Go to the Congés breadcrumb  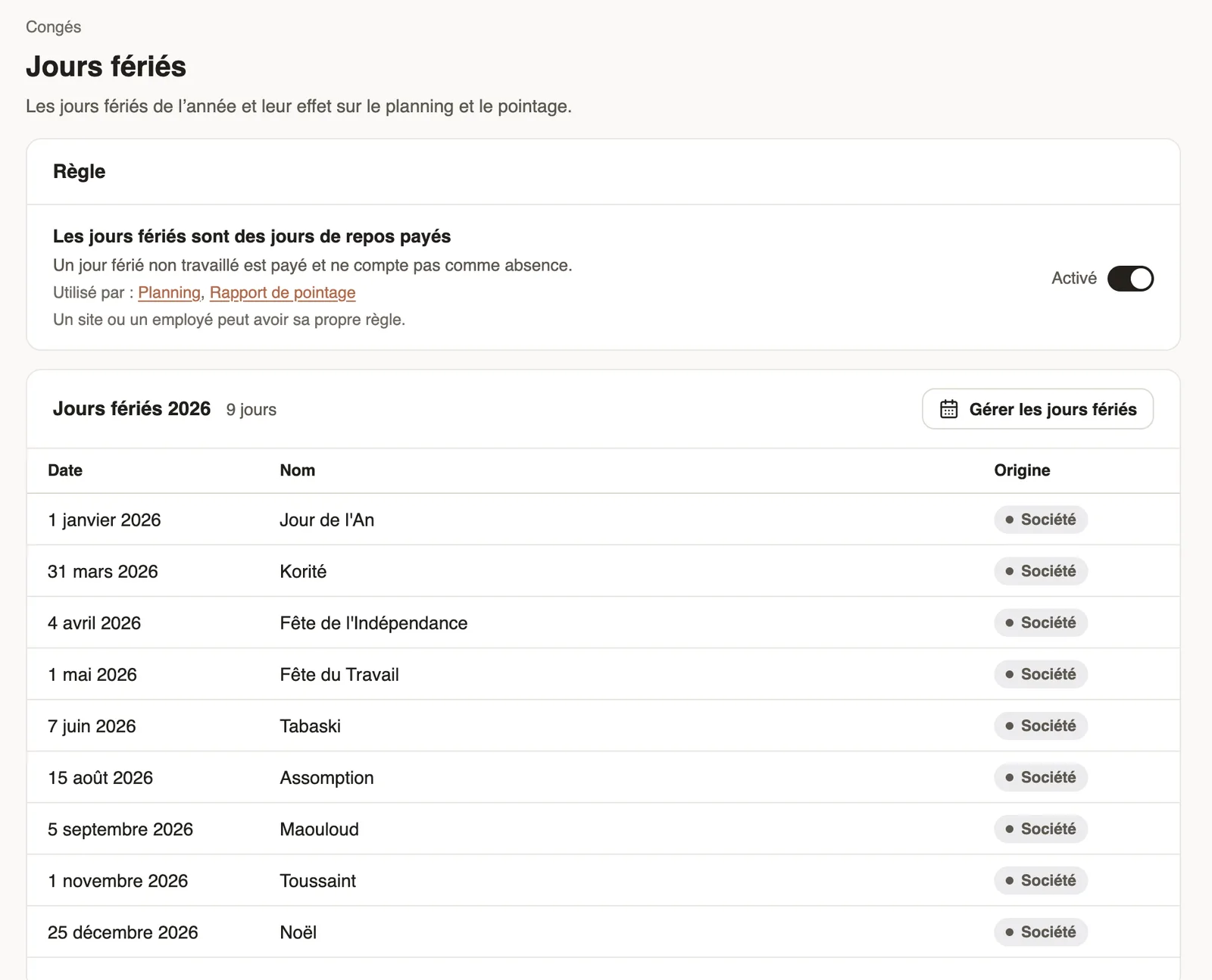(53, 27)
